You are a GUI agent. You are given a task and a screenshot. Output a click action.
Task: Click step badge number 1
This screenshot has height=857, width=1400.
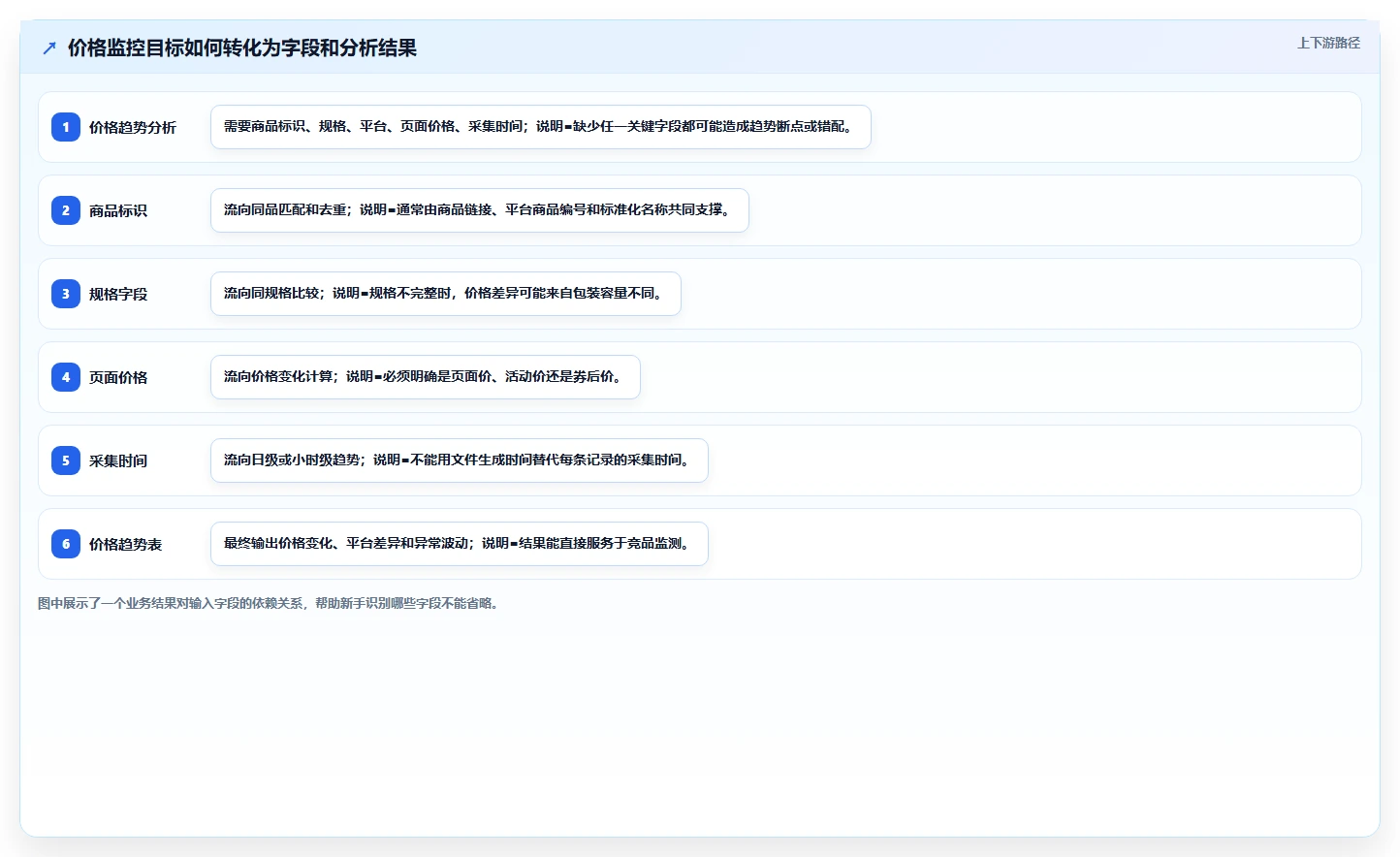[x=66, y=127]
